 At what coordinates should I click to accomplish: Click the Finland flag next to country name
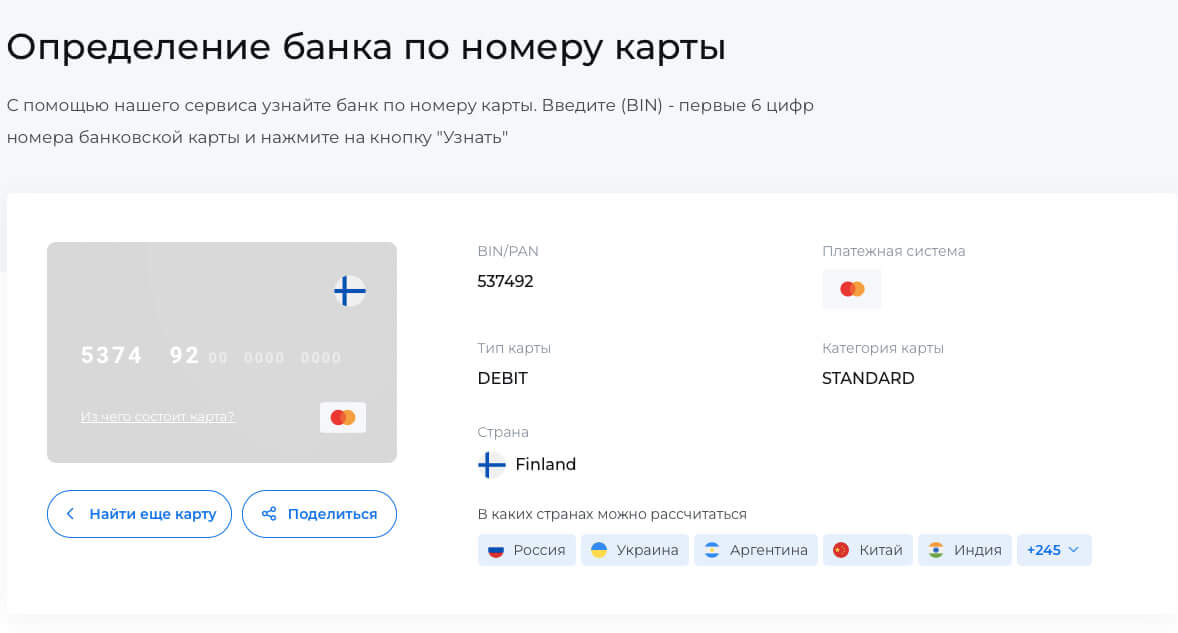(x=489, y=463)
